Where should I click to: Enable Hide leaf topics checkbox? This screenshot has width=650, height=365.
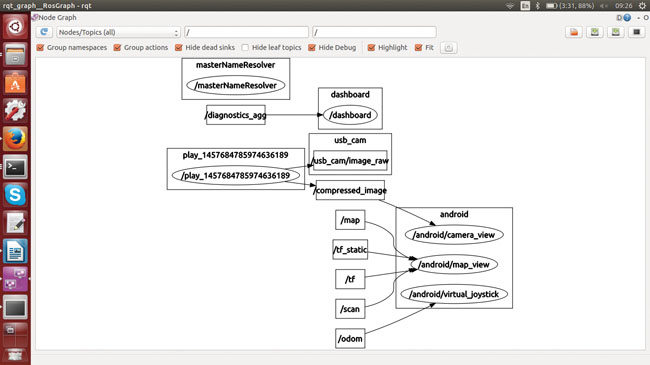245,48
